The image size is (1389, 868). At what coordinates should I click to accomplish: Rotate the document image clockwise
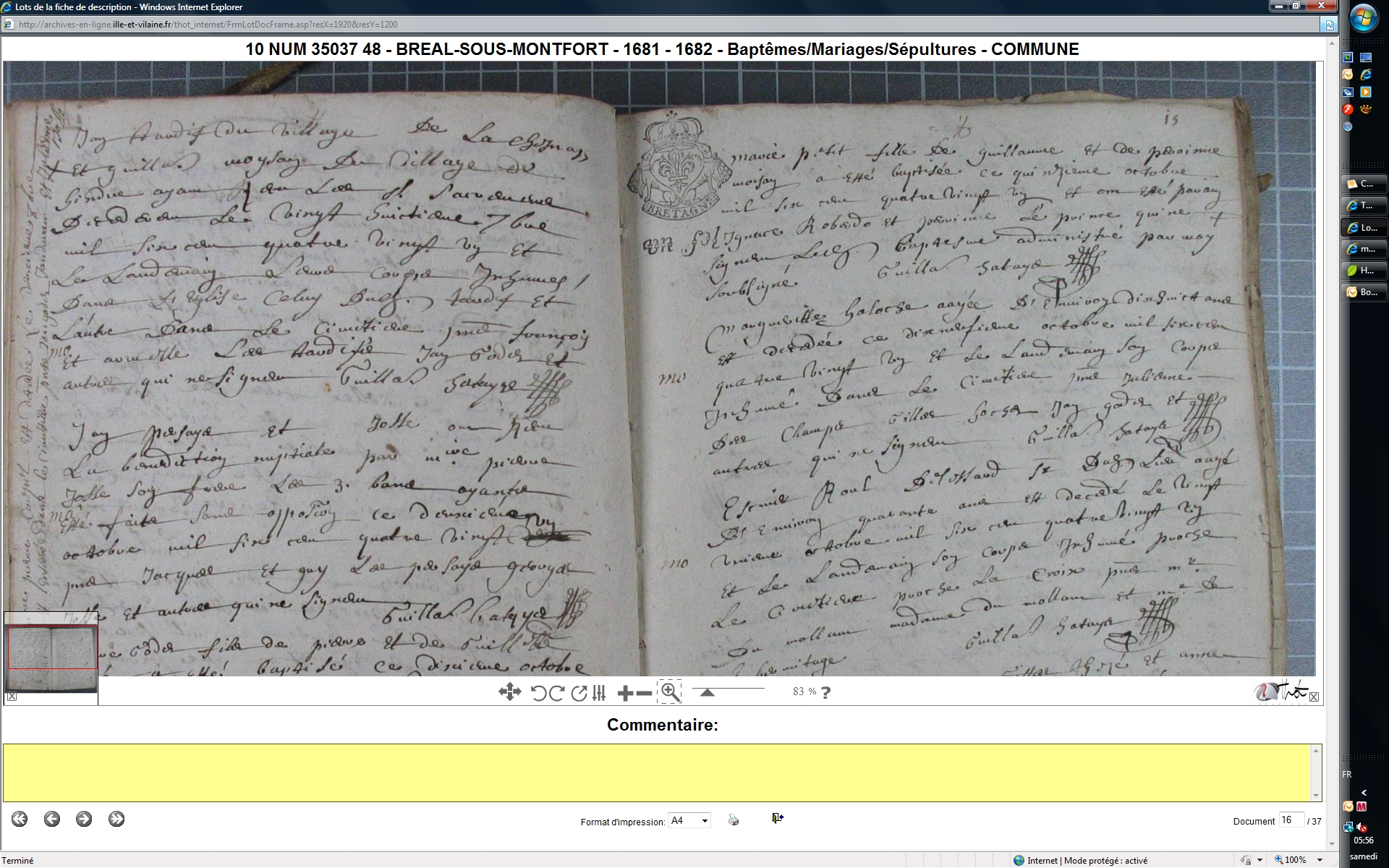pos(557,693)
